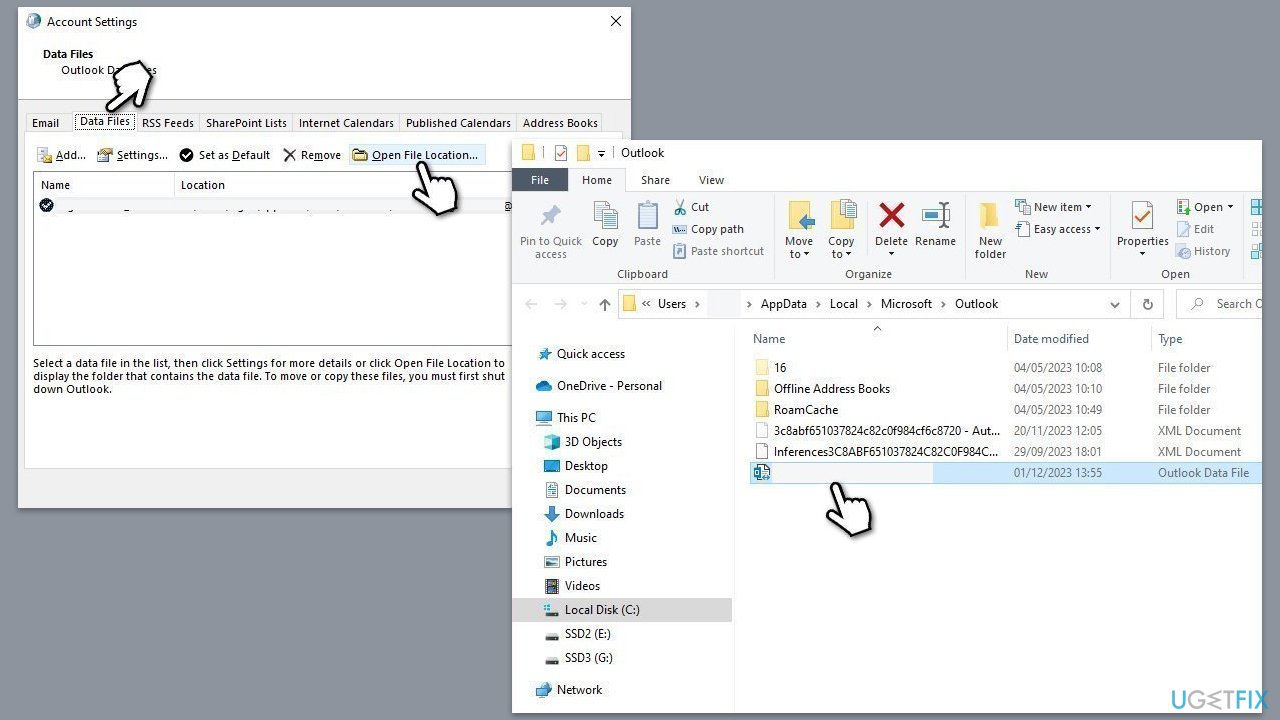The width and height of the screenshot is (1280, 720).
Task: Select SSD2 (E:) drive
Action: (x=587, y=634)
